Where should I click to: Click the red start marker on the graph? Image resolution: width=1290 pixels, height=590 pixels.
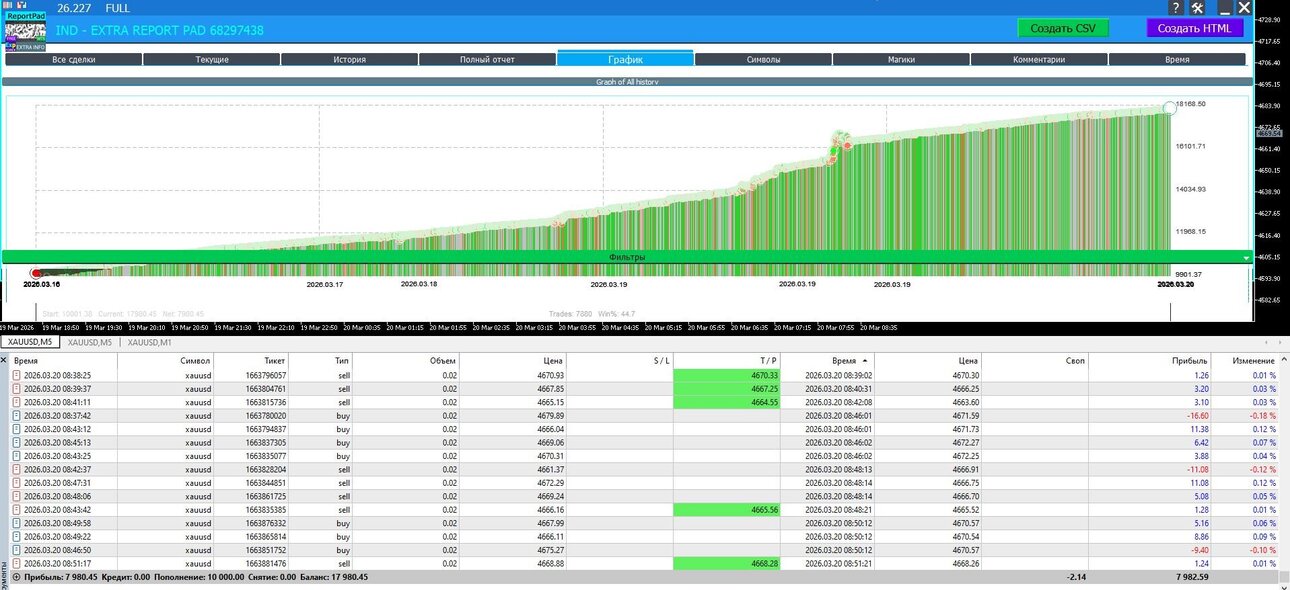[37, 273]
